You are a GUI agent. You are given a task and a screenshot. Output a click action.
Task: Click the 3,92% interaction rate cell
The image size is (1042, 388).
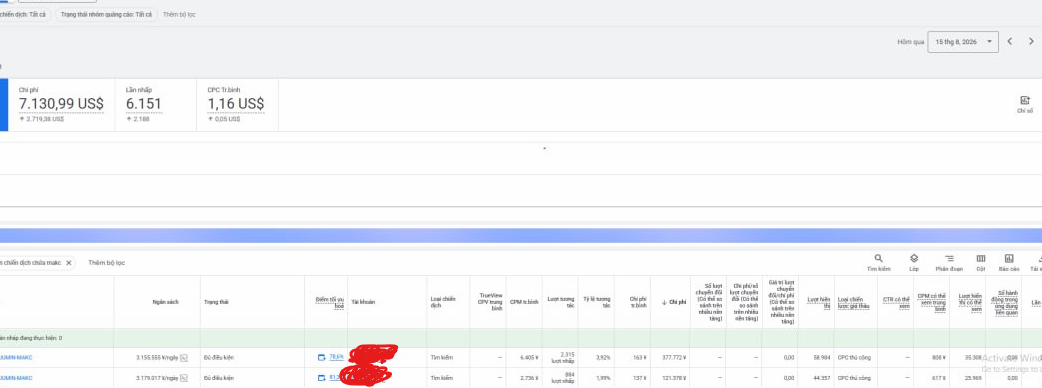point(596,357)
